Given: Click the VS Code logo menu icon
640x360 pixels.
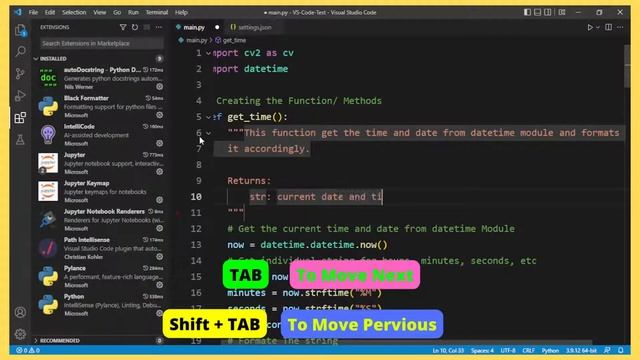Looking at the screenshot, I should point(18,12).
